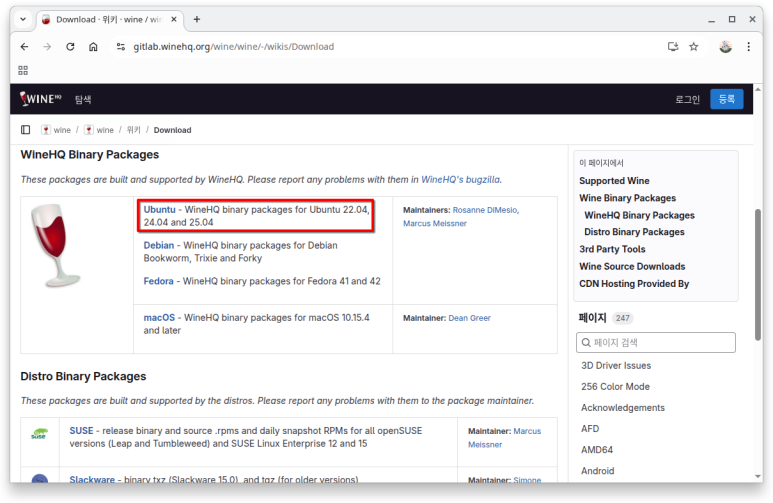Image resolution: width=773 pixels, height=503 pixels.
Task: Open the Debian binary packages link
Action: click(x=159, y=245)
